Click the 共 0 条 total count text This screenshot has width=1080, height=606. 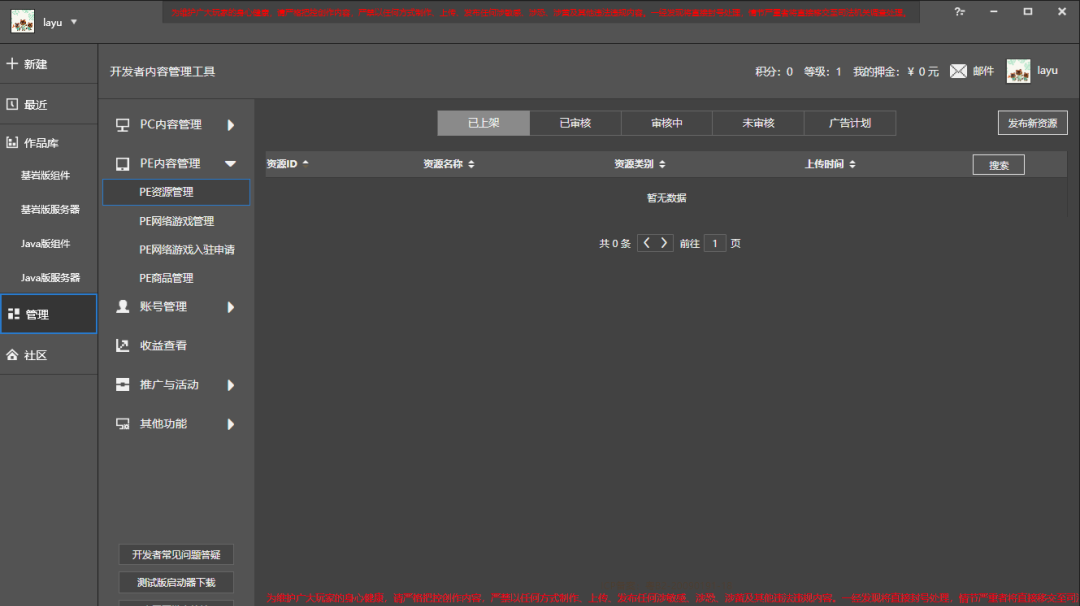tap(614, 243)
